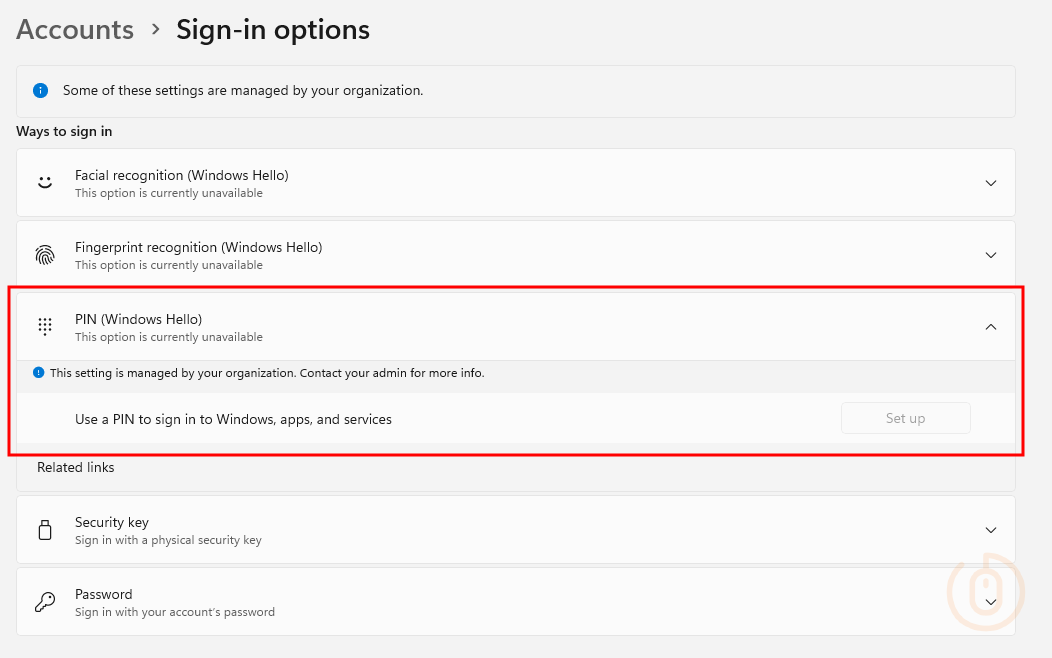The height and width of the screenshot is (658, 1052).
Task: Click the 'Use a PIN to sign in' text
Action: click(233, 419)
